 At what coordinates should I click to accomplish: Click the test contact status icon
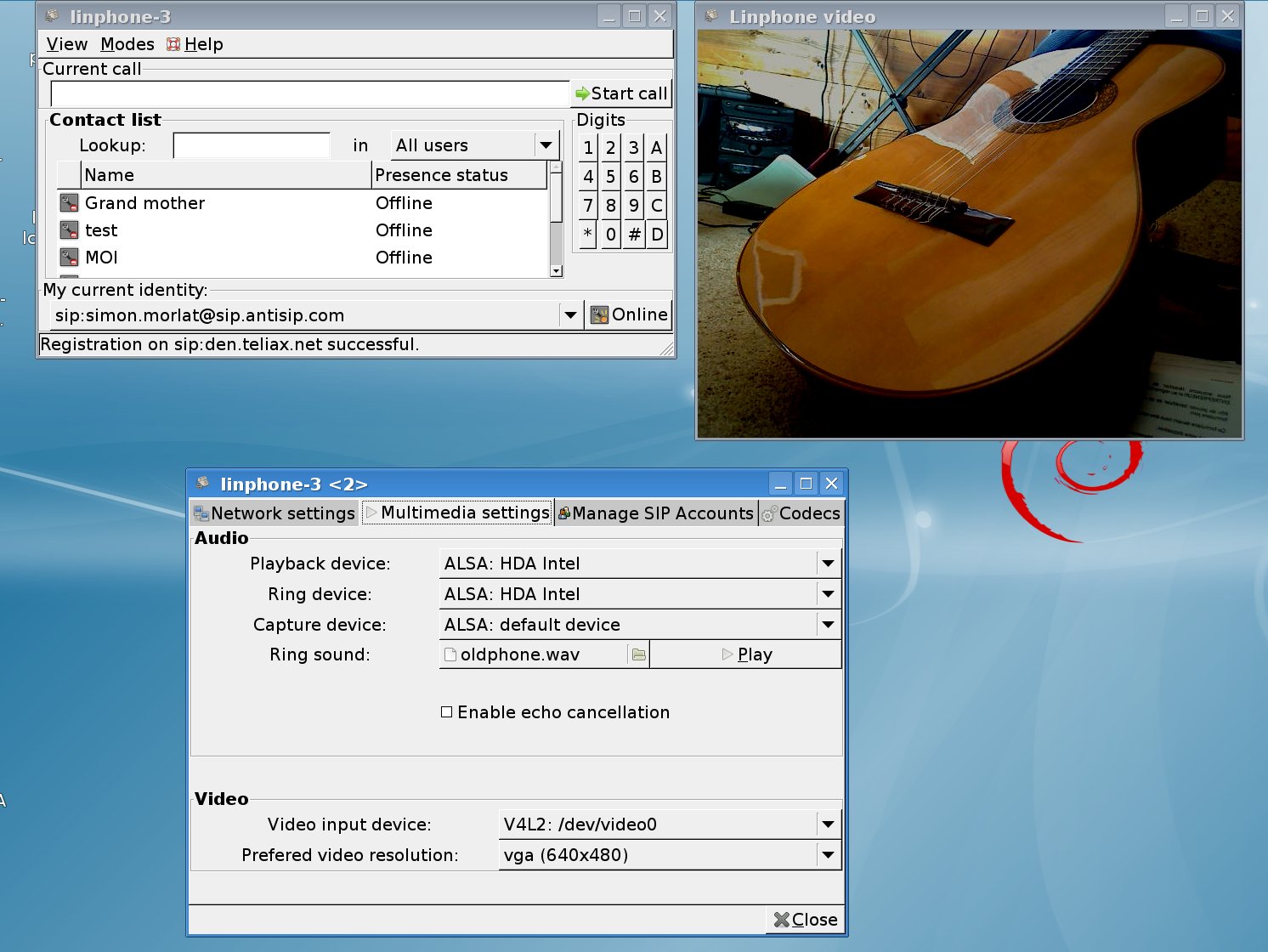click(69, 230)
